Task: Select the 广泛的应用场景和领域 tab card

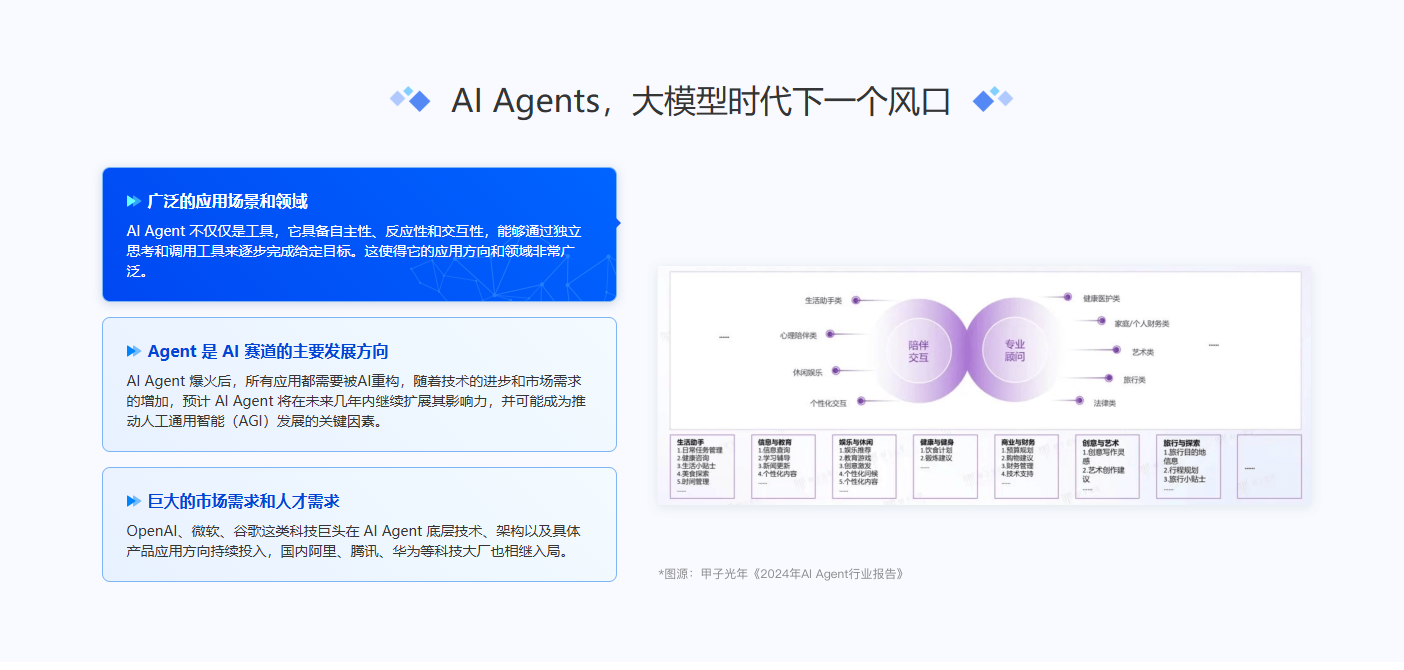Action: coord(359,234)
